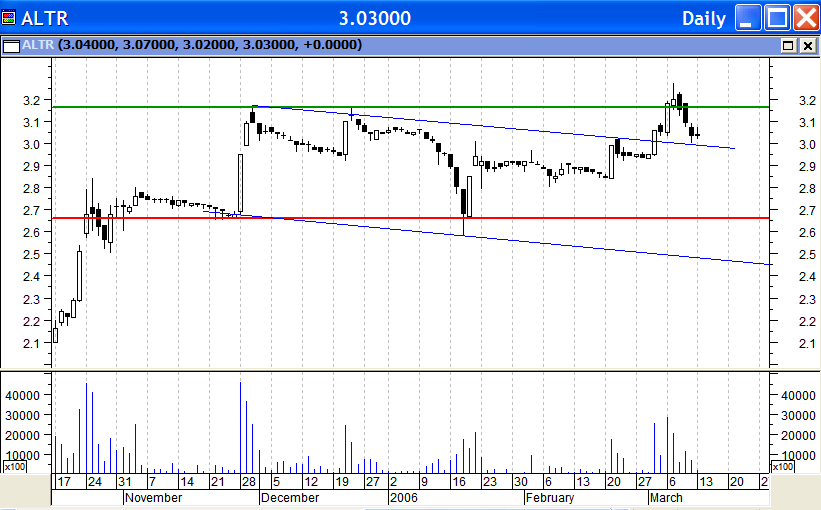Click the ALTR OHLC quote header text

pos(192,45)
